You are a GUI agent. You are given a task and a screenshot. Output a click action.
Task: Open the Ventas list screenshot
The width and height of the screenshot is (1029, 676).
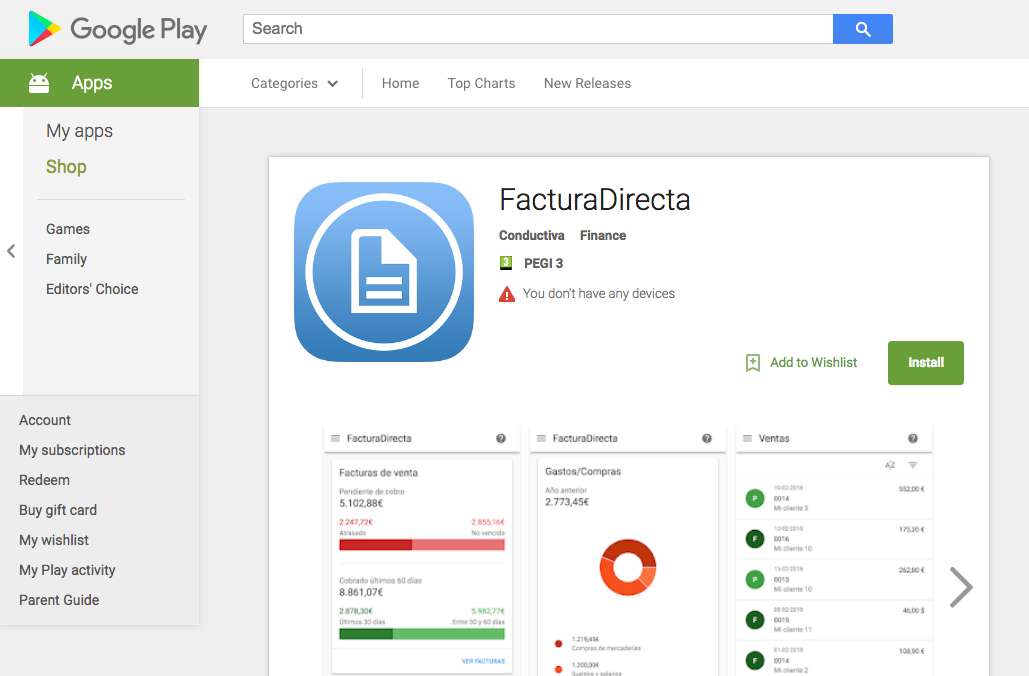coord(833,550)
